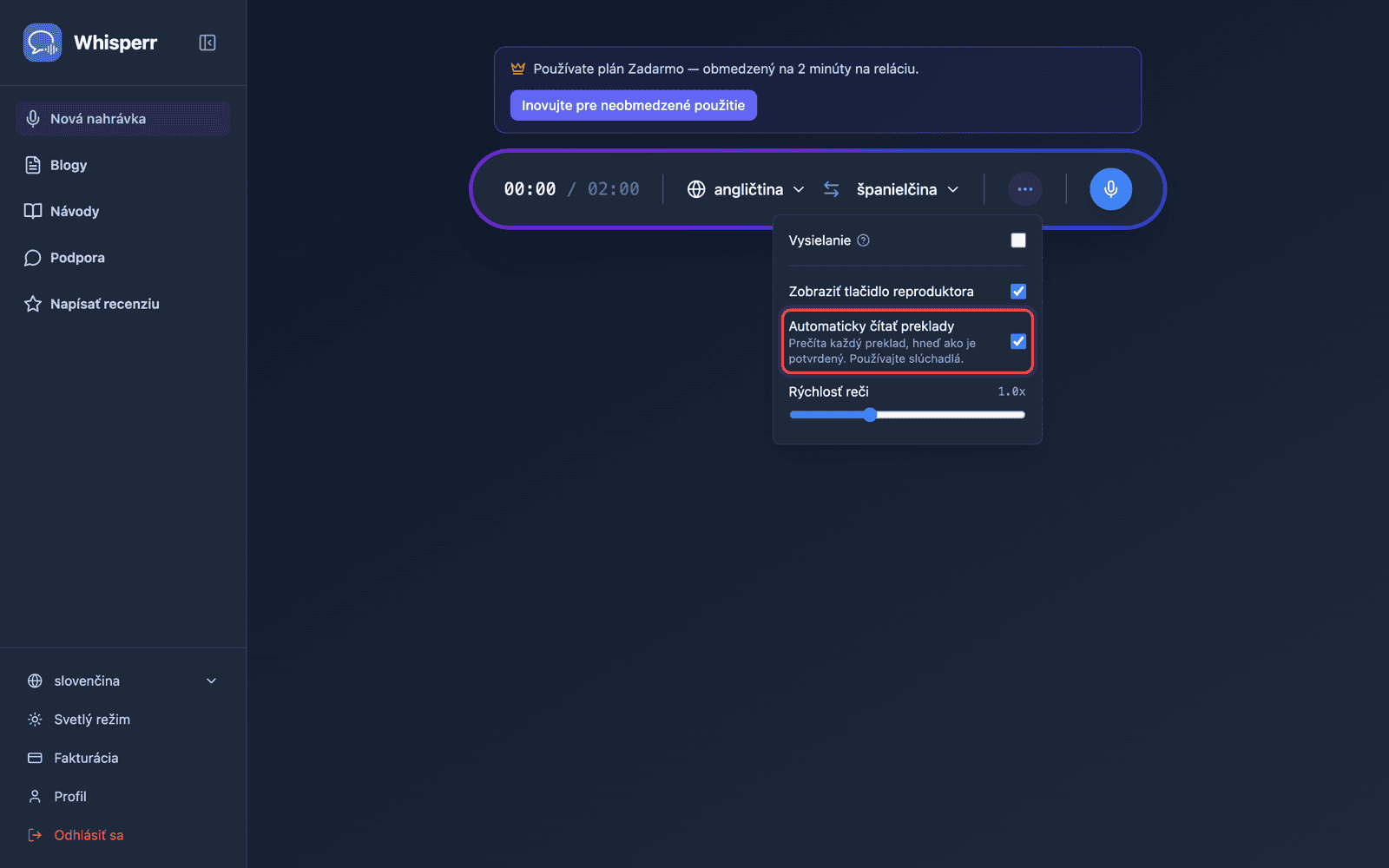The height and width of the screenshot is (868, 1389).
Task: Click the crown icon in plan banner
Action: click(518, 69)
